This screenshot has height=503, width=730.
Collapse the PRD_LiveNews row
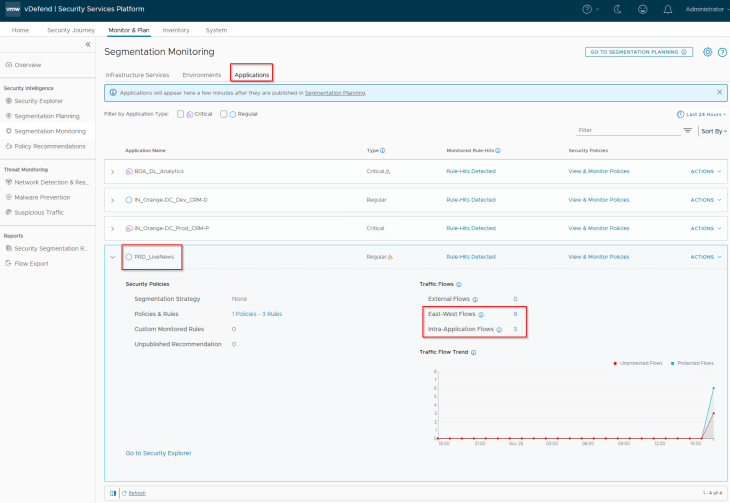click(x=112, y=257)
